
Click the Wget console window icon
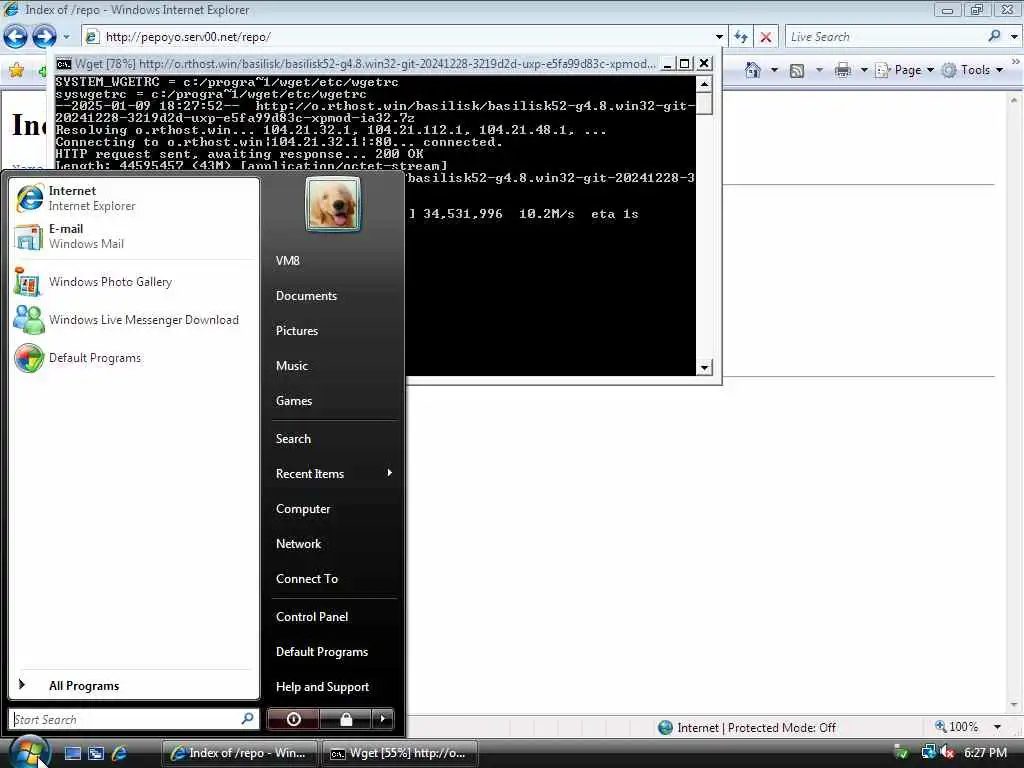(63, 63)
